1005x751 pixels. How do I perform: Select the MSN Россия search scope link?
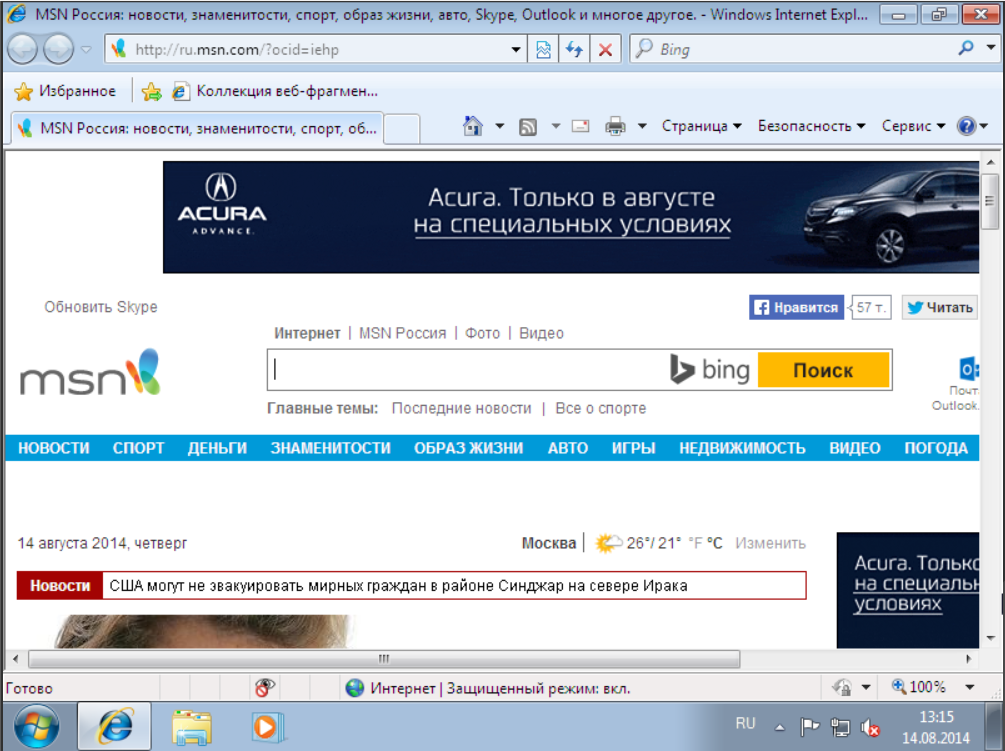coord(403,333)
